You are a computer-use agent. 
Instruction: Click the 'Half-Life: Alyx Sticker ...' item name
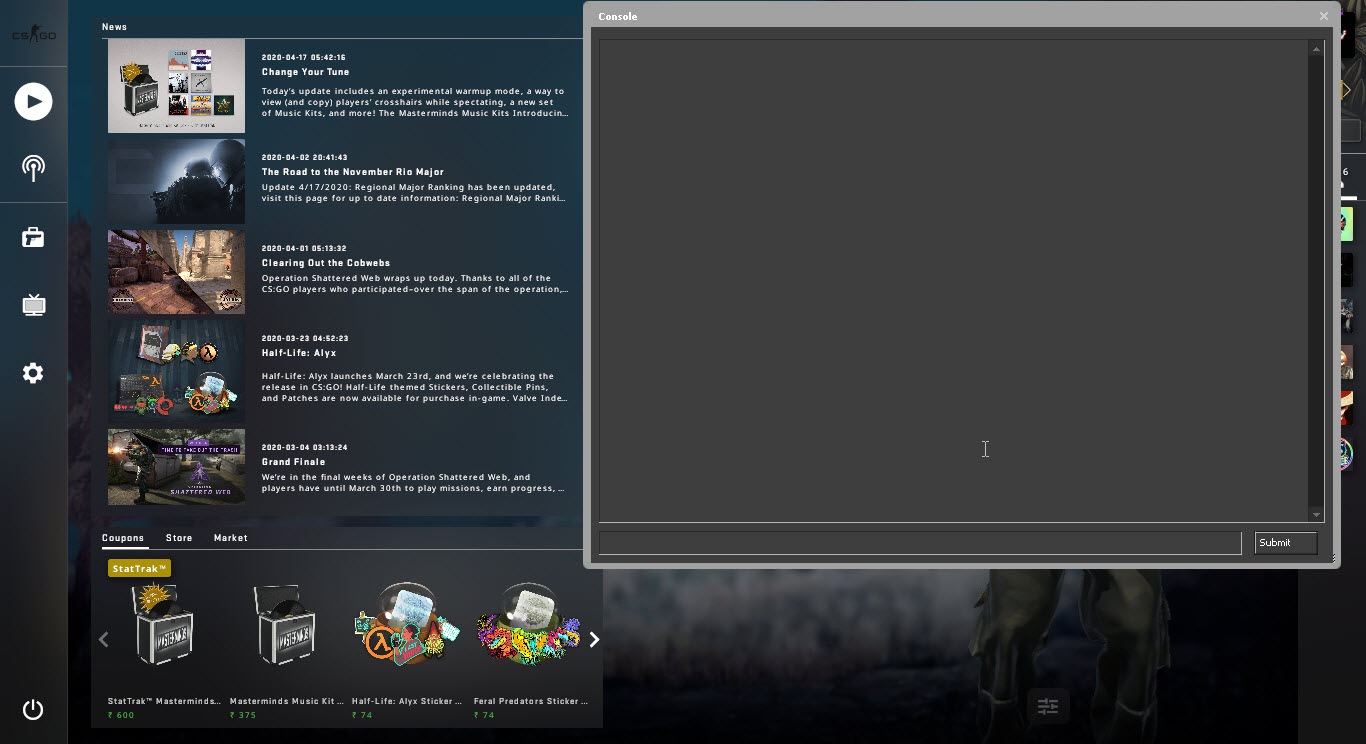pyautogui.click(x=407, y=701)
